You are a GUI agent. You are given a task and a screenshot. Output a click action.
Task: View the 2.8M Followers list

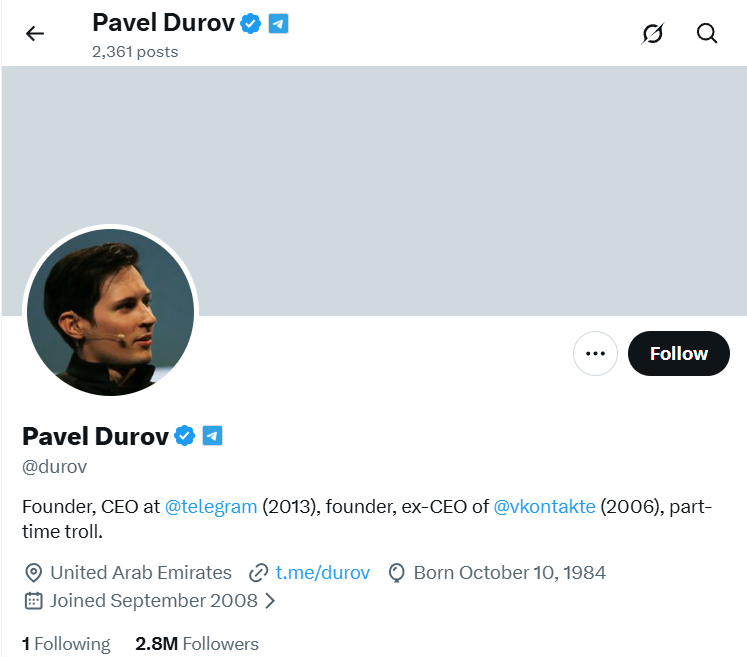[197, 644]
